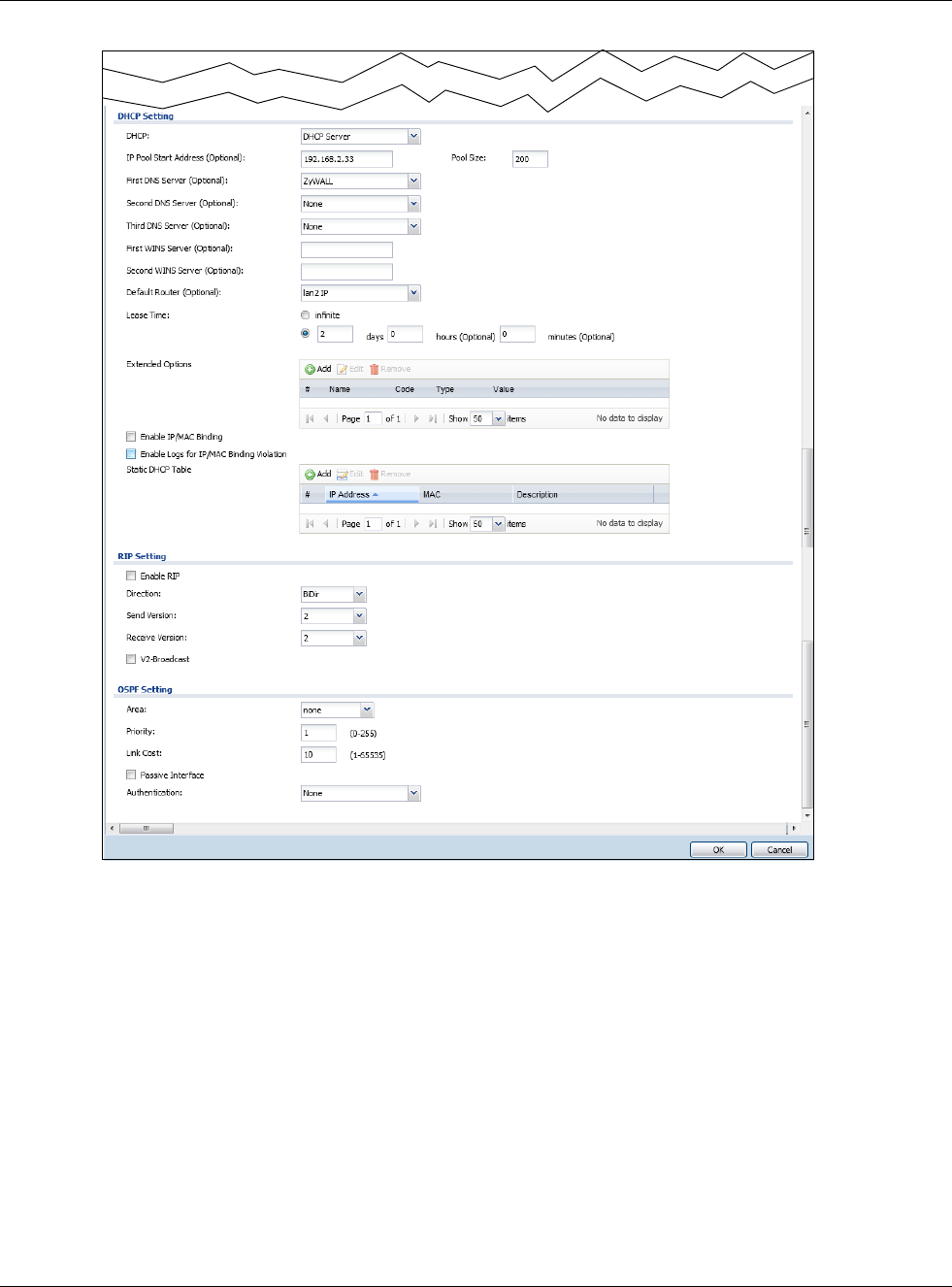The height and width of the screenshot is (1287, 952).
Task: Click the lease time days field
Action: point(335,334)
